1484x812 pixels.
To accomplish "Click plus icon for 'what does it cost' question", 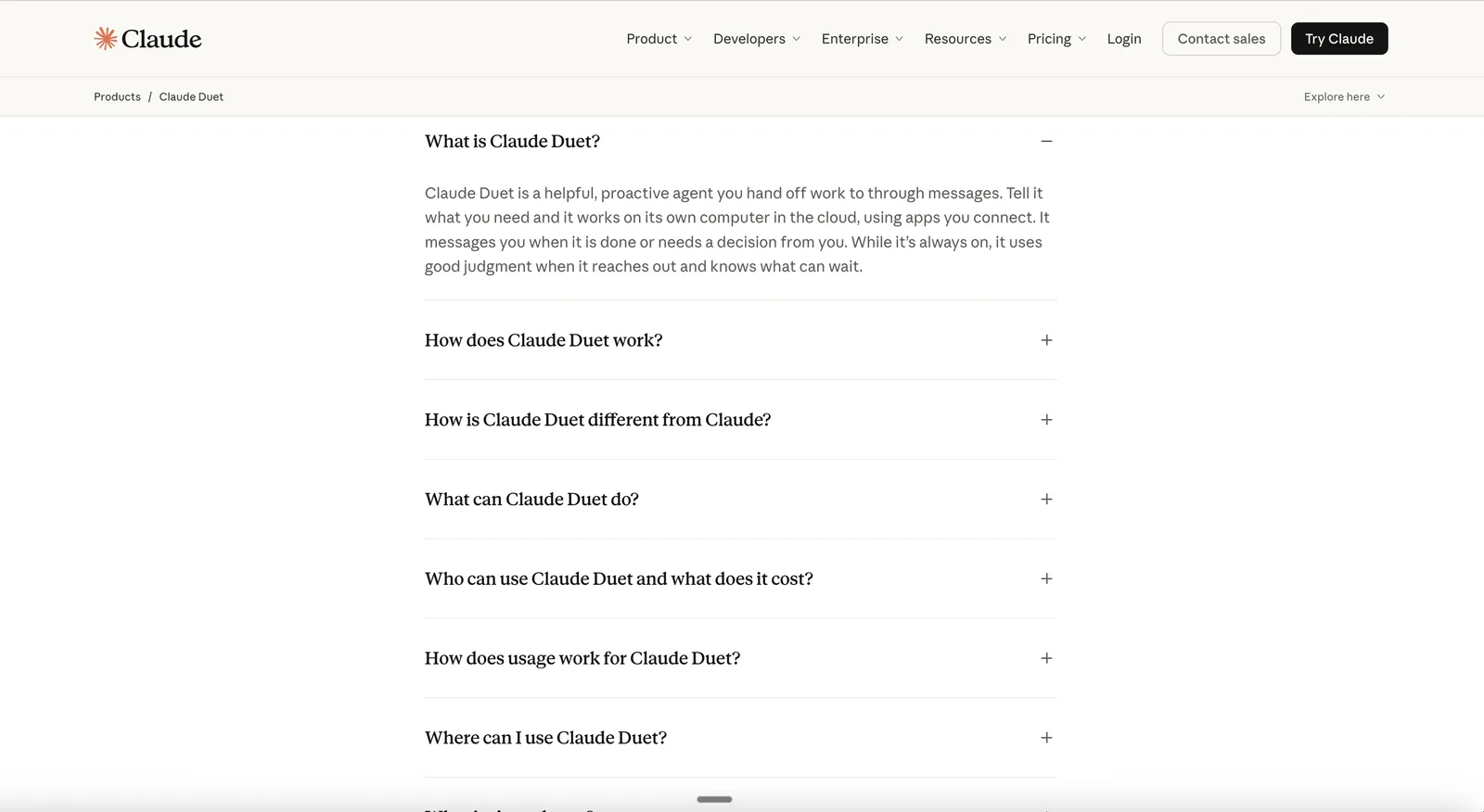I will [1046, 578].
